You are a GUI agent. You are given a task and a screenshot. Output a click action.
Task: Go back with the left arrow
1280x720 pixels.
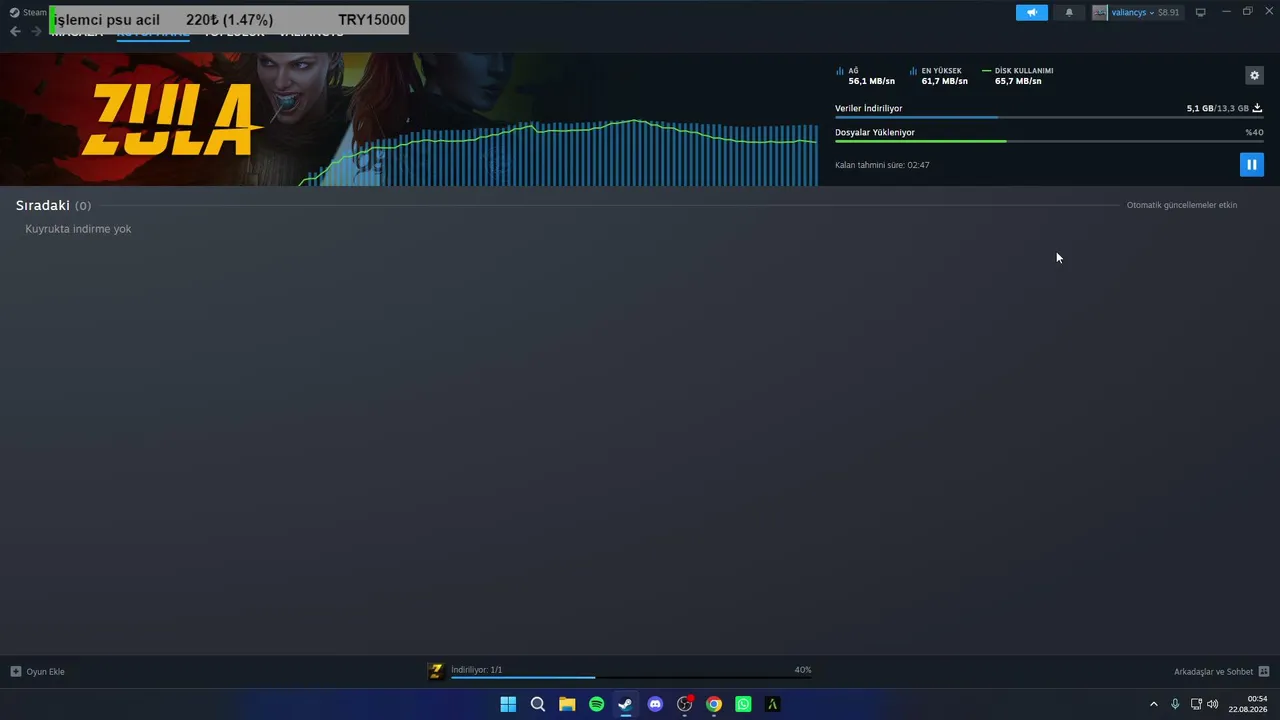pos(15,31)
